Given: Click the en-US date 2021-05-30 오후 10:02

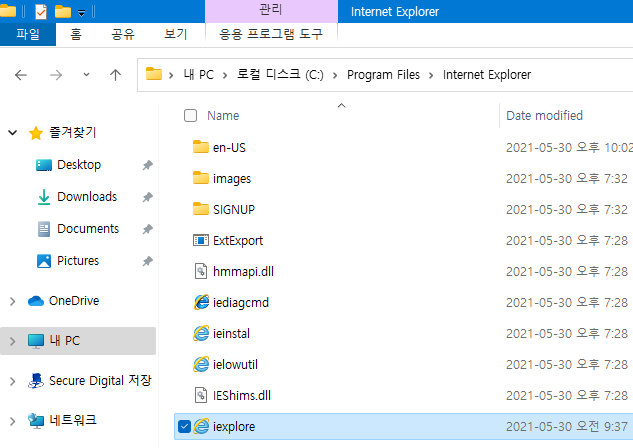Looking at the screenshot, I should [569, 148].
